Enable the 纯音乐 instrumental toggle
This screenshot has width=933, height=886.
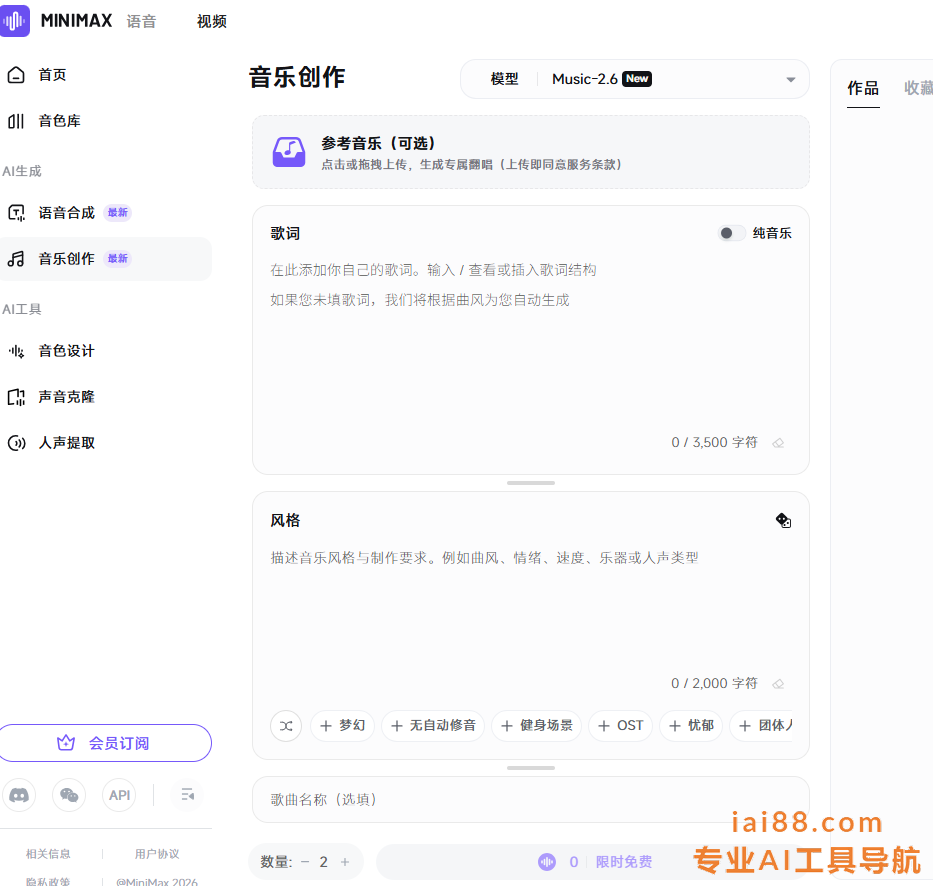(x=731, y=233)
